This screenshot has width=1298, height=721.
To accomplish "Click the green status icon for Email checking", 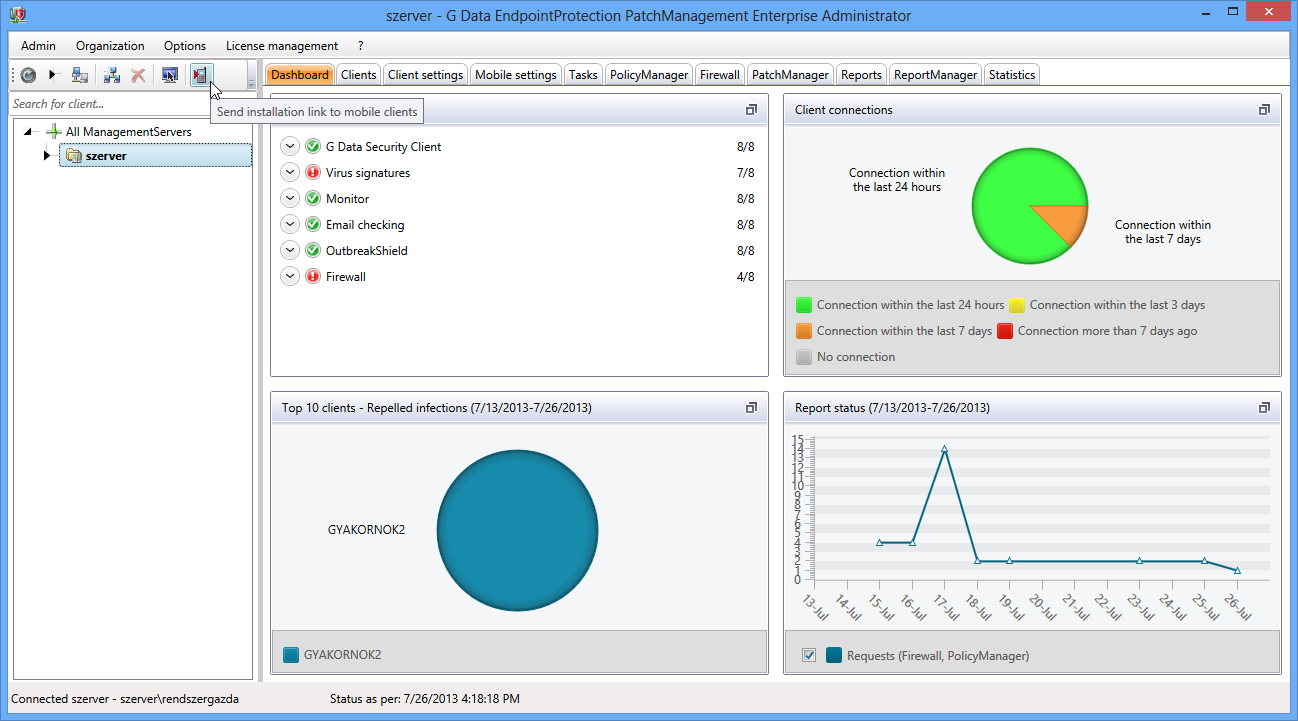I will pos(313,225).
